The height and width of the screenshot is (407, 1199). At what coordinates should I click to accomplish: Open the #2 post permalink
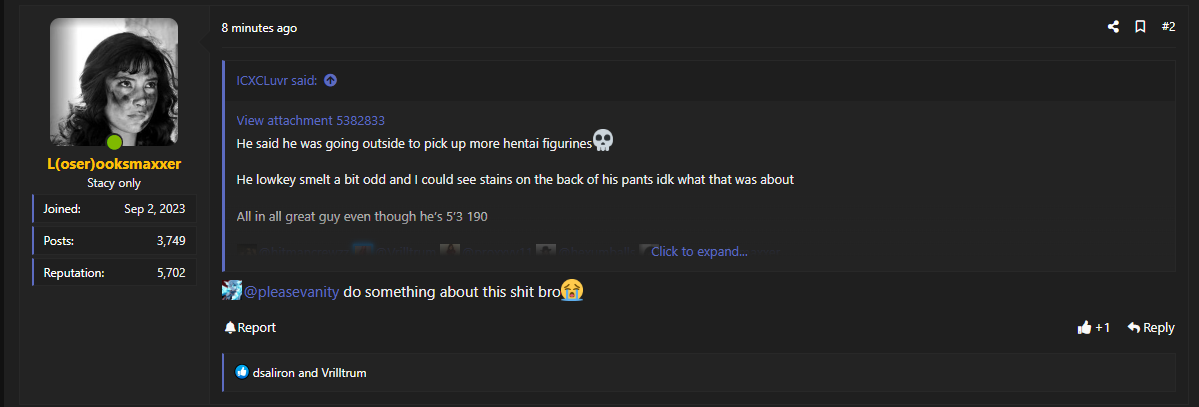[1168, 27]
